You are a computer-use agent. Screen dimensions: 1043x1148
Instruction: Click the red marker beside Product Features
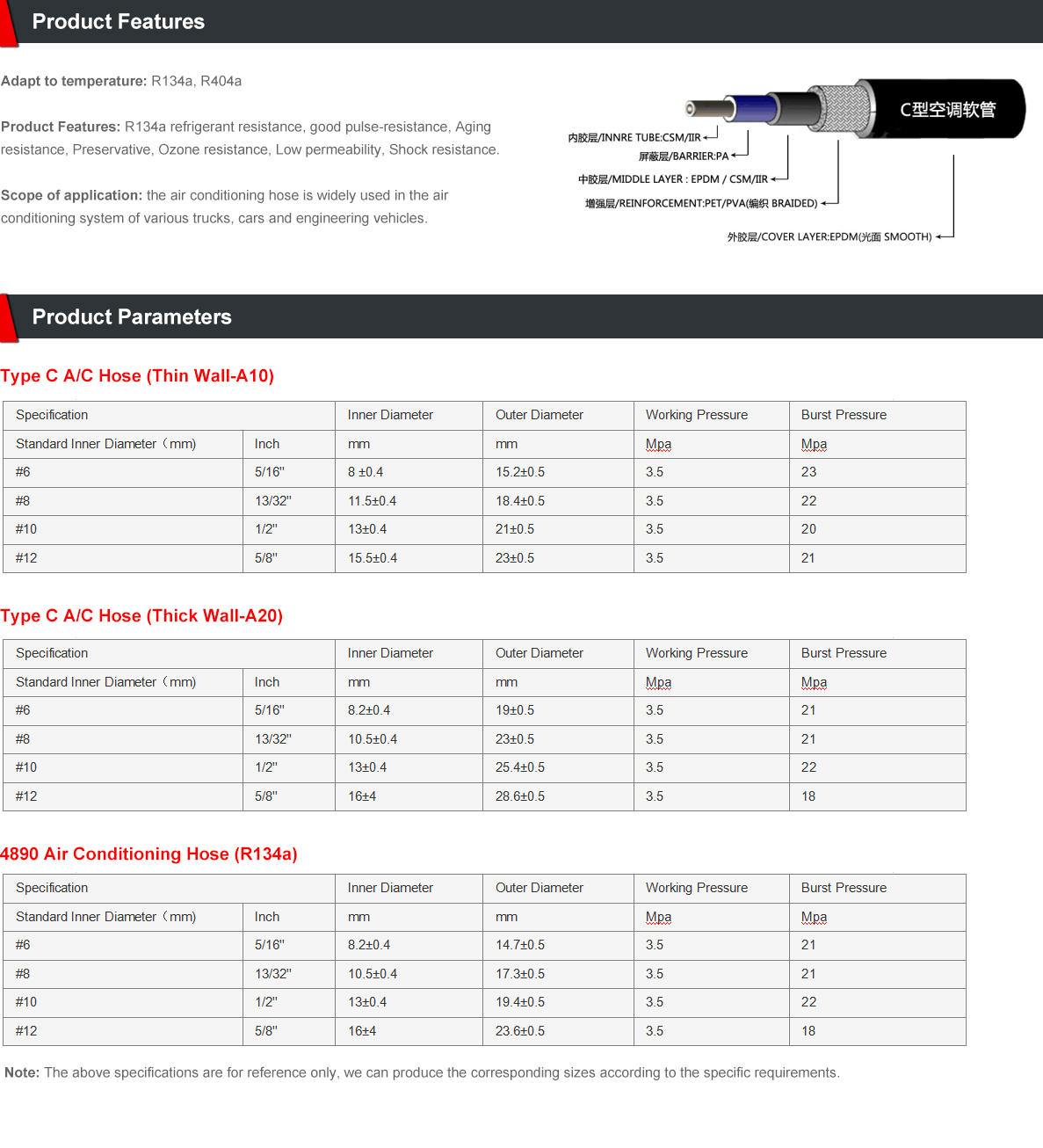point(8,23)
